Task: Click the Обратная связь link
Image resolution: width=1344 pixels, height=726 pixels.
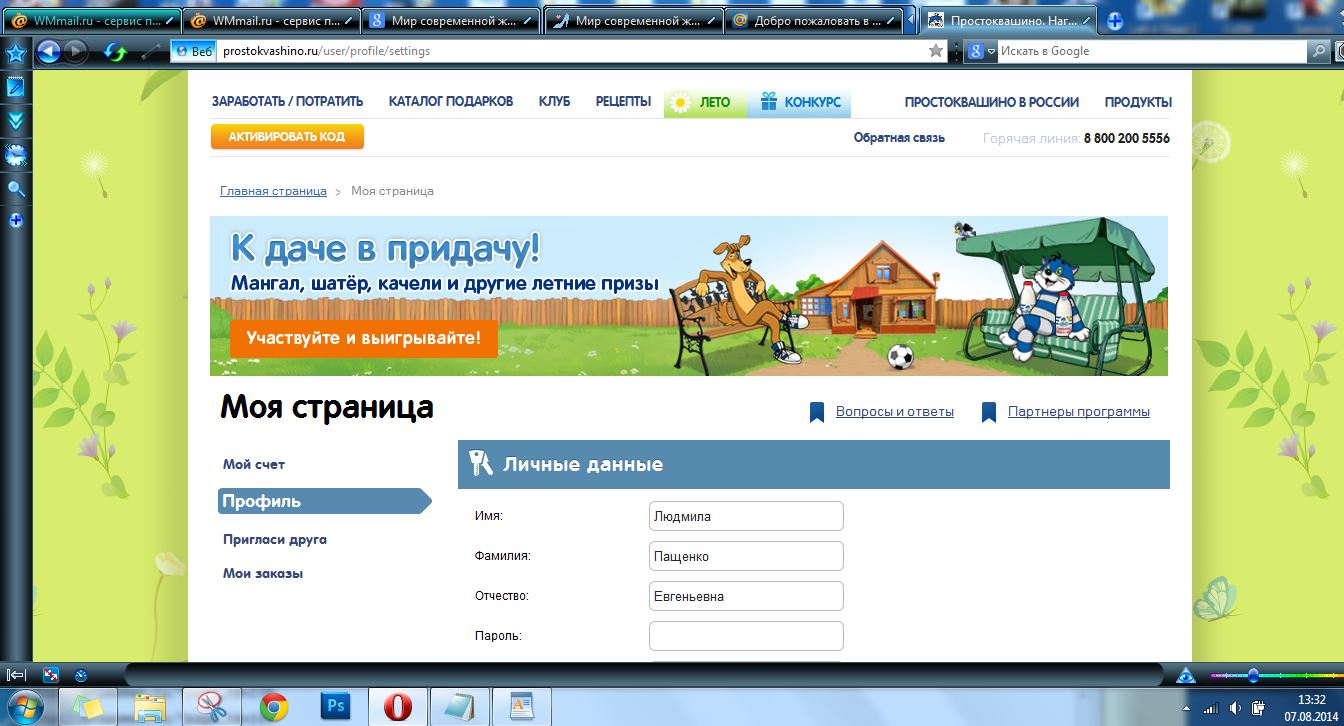Action: coord(899,138)
